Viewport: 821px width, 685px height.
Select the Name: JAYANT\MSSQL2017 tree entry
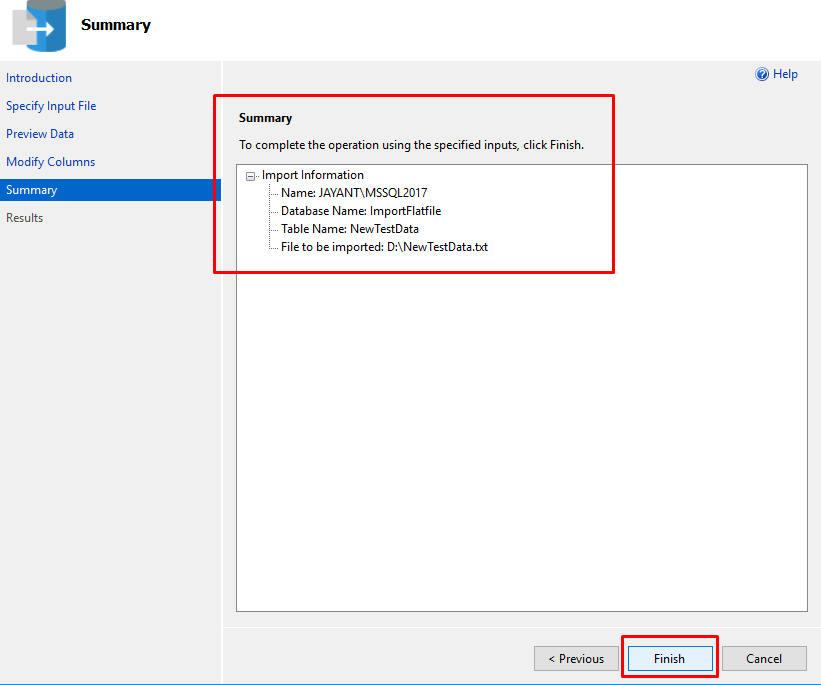coord(354,193)
